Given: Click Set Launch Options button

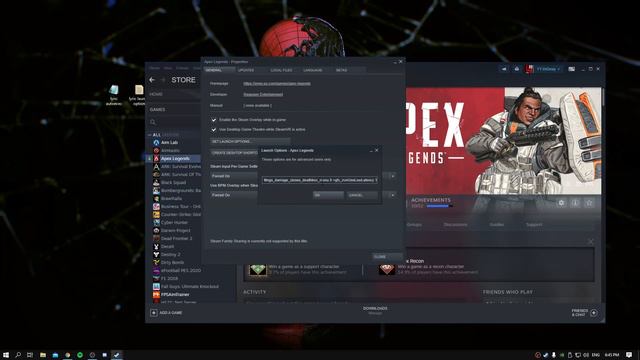Looking at the screenshot, I should (250, 141).
